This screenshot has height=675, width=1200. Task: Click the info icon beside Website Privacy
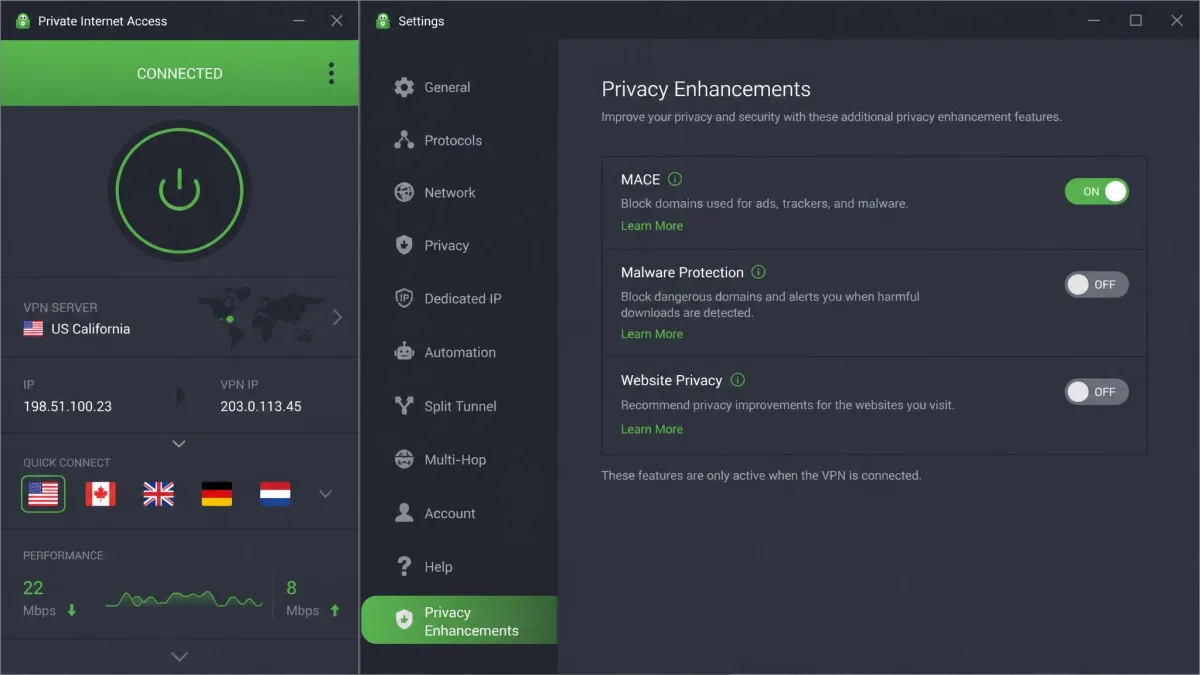coord(738,380)
